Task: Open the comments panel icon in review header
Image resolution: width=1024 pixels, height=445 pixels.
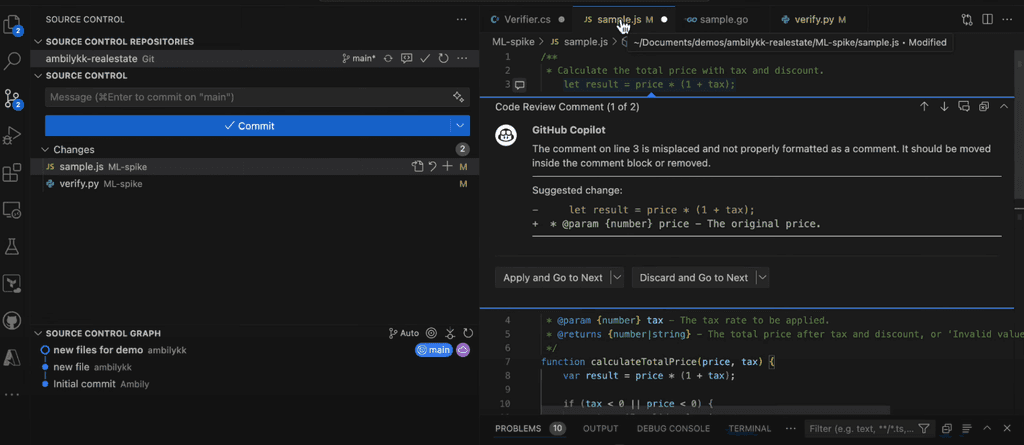Action: pos(963,107)
